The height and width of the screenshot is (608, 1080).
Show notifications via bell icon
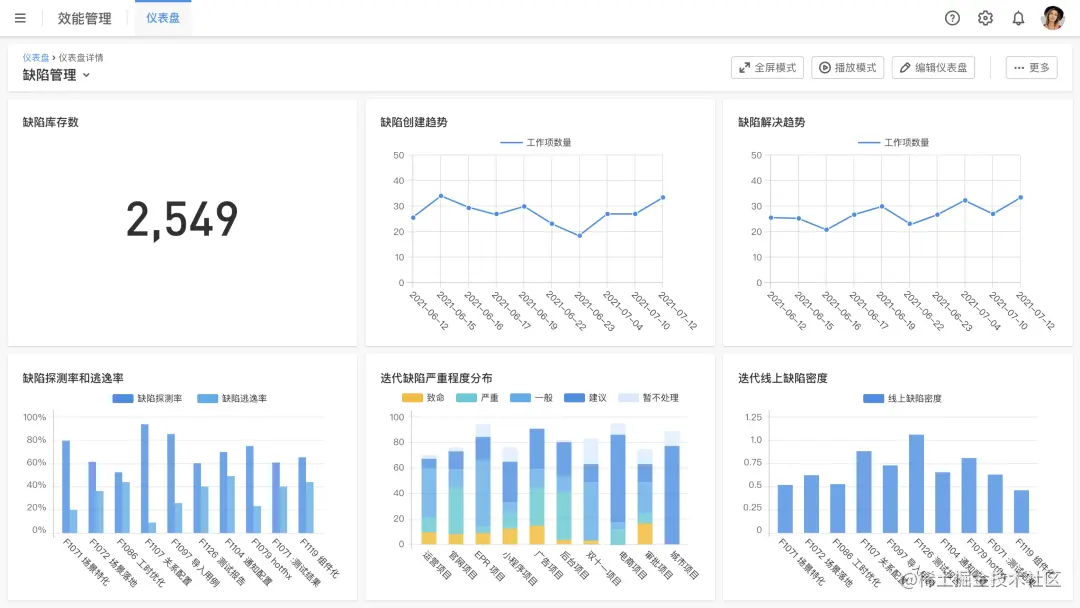(x=1018, y=19)
